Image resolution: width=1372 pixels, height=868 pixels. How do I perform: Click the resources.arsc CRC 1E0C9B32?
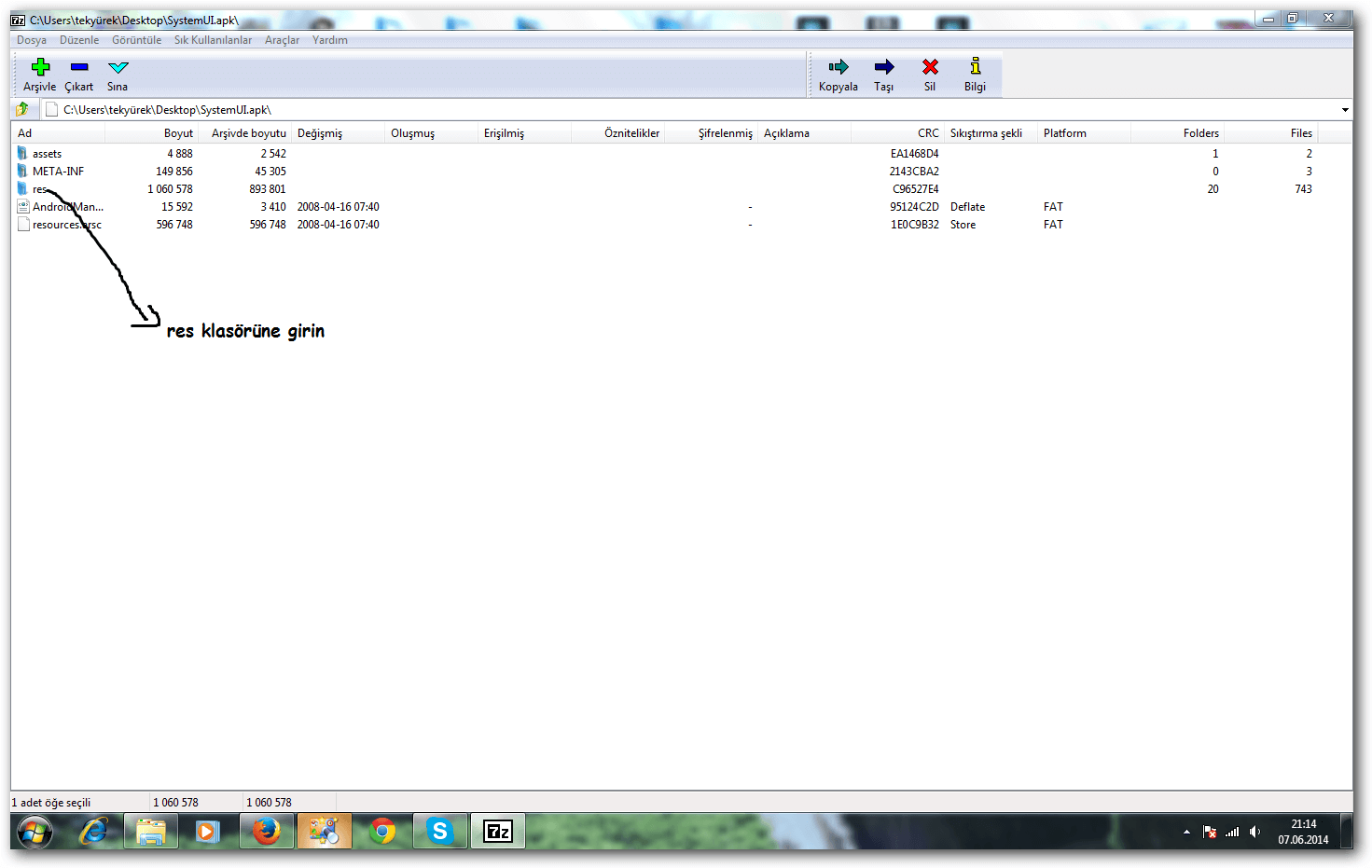pos(915,225)
